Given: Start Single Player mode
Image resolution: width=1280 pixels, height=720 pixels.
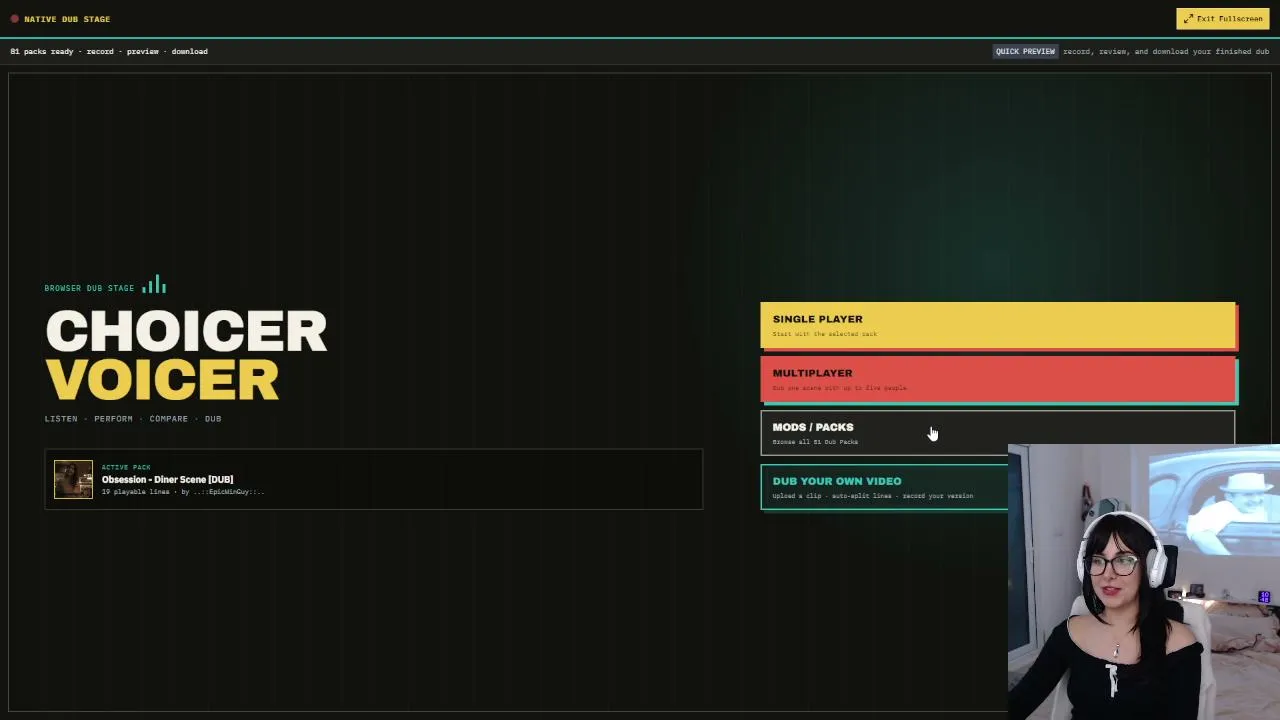Looking at the screenshot, I should 998,326.
